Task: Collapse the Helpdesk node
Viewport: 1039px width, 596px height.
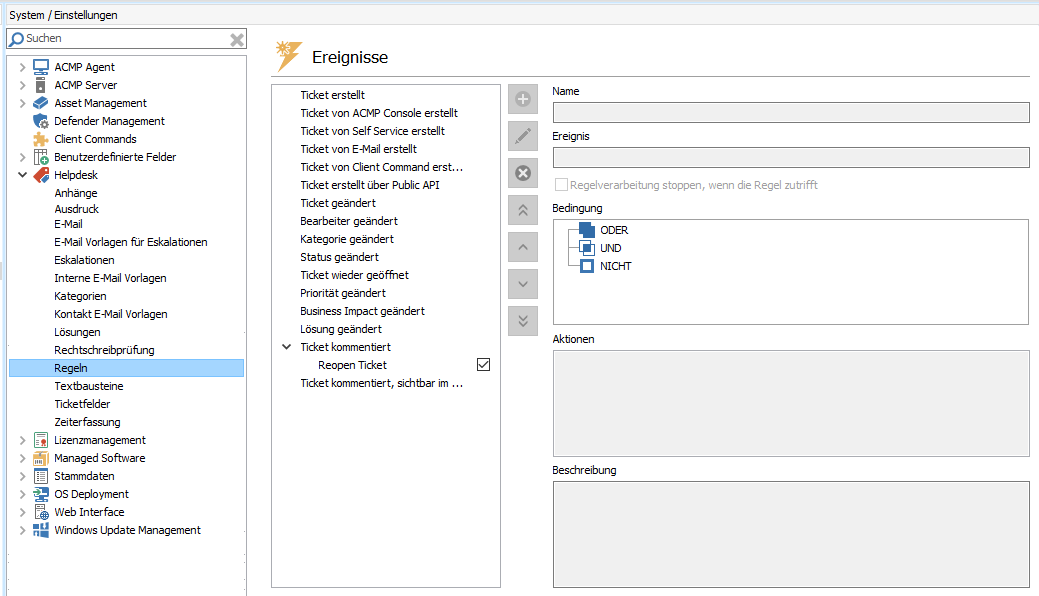Action: (23, 175)
